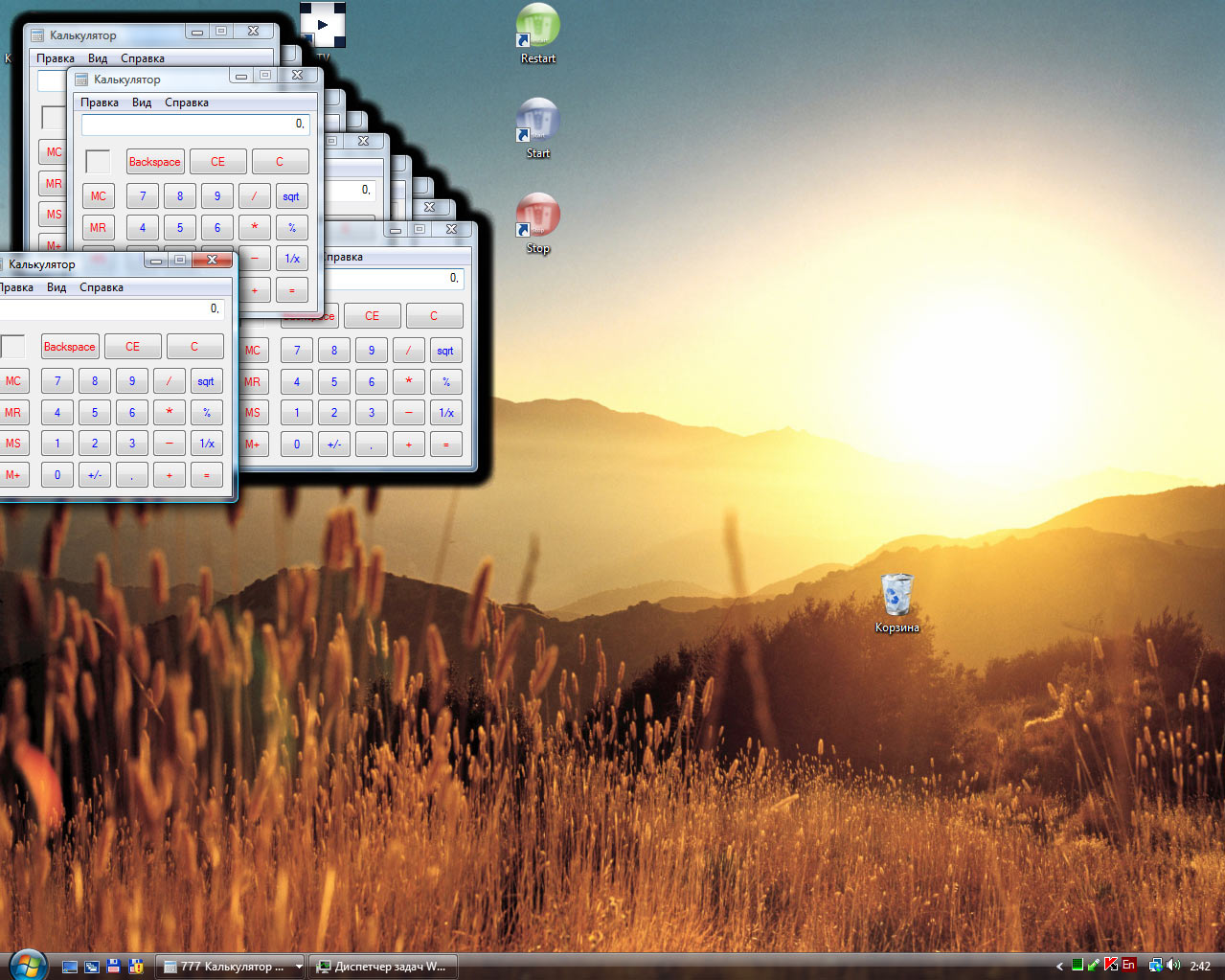Open Вид menu in the active calculator

coord(57,287)
